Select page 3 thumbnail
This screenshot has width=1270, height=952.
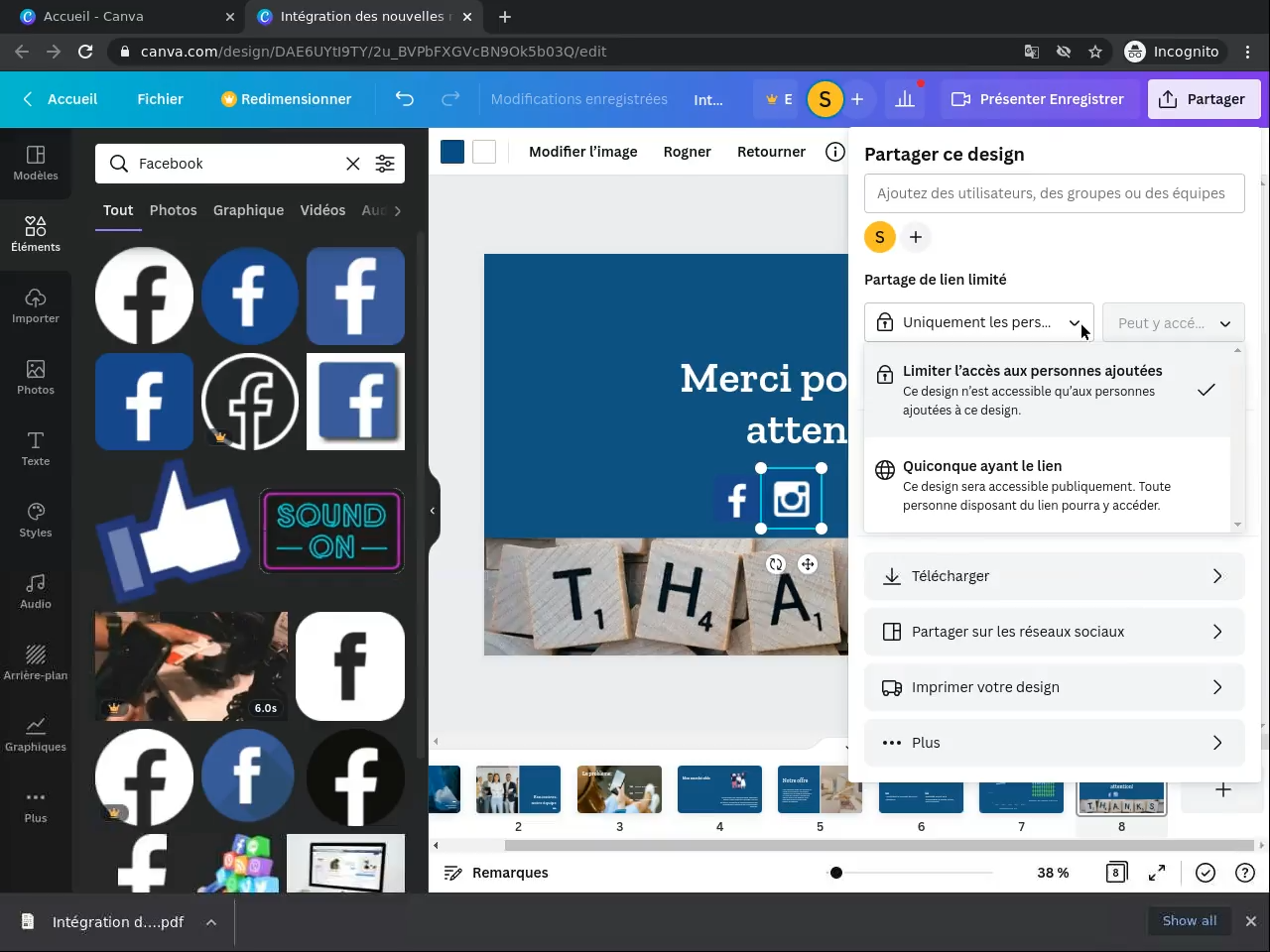[619, 789]
